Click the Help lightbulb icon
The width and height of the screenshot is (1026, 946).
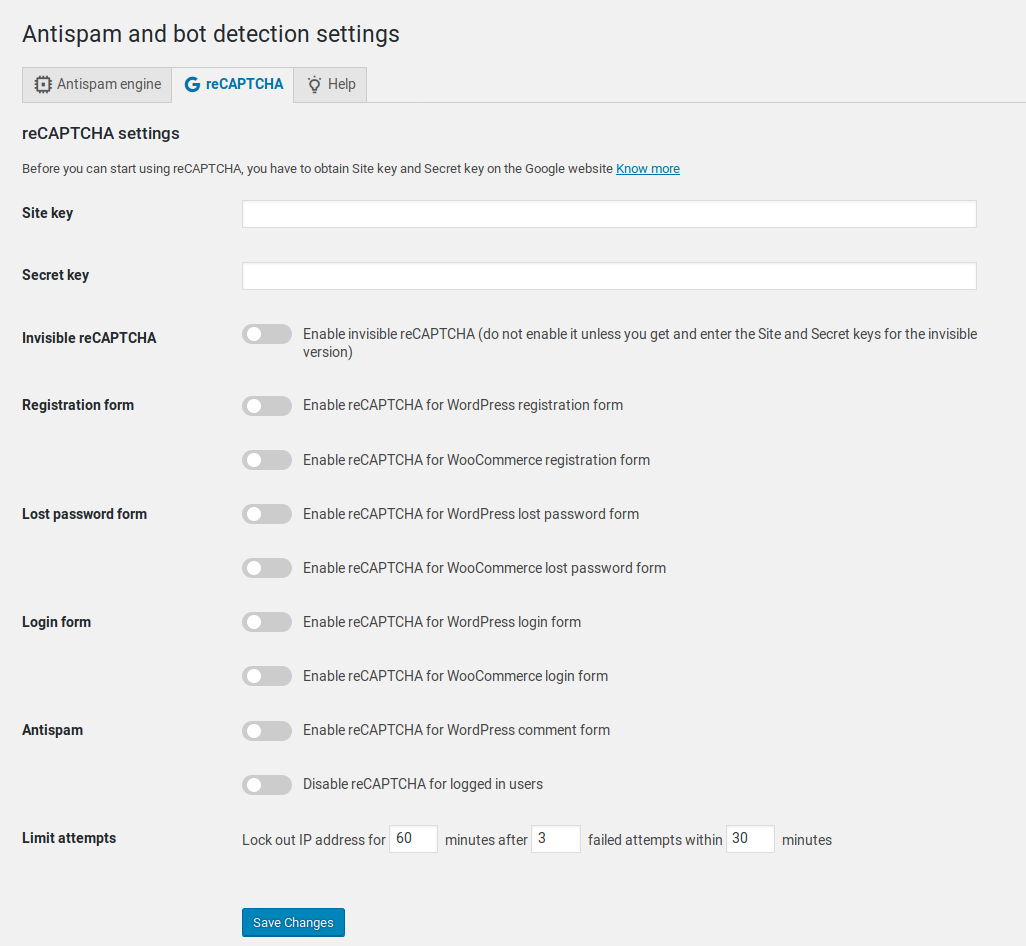(x=314, y=85)
